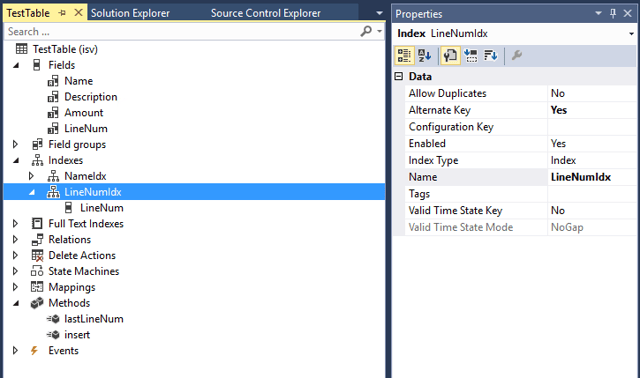Click the sort-with-arrow icon beside the wrench
The width and height of the screenshot is (640, 378).
491,56
